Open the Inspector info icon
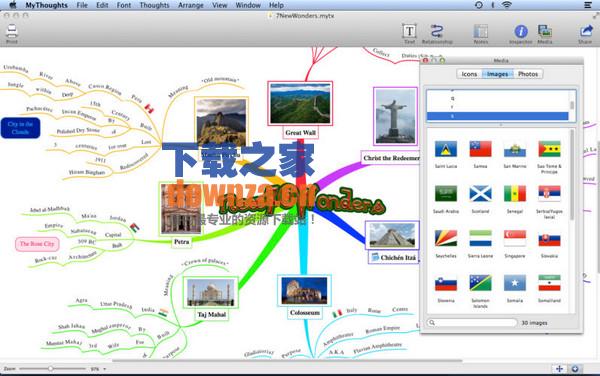 521,31
